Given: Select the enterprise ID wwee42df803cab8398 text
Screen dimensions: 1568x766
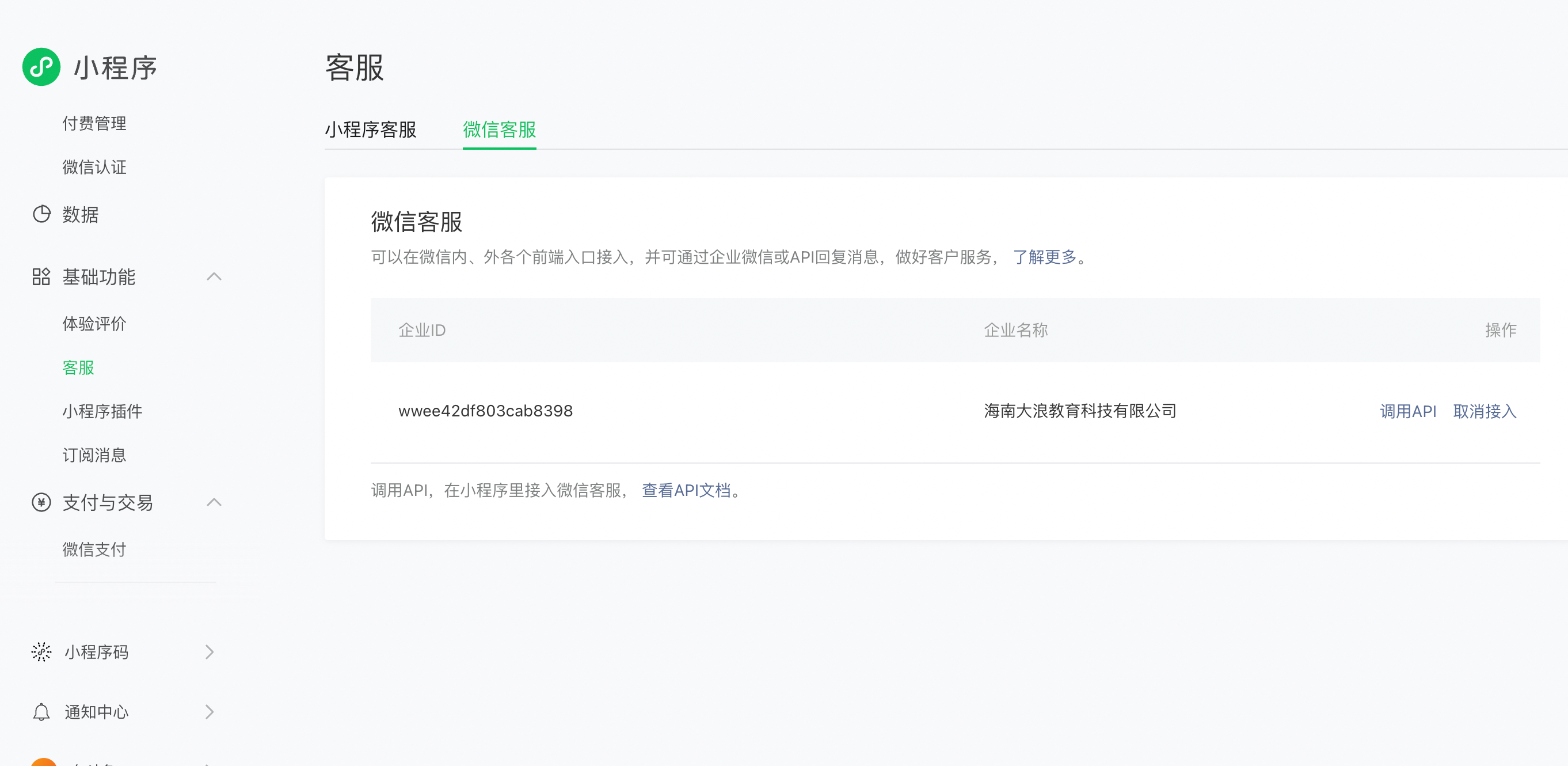Looking at the screenshot, I should pos(485,411).
